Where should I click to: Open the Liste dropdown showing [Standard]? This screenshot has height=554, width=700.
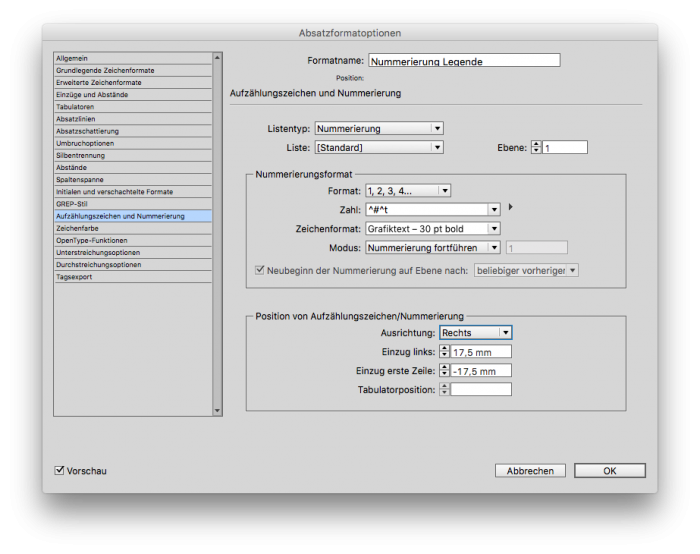(379, 147)
